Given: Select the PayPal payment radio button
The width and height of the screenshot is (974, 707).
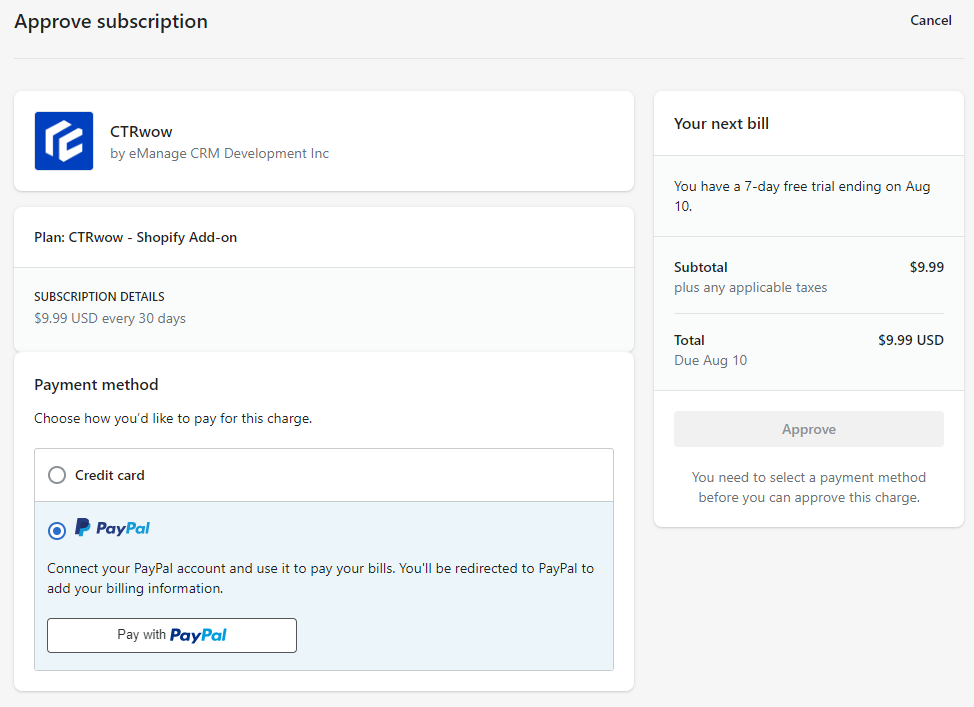Looking at the screenshot, I should point(57,531).
